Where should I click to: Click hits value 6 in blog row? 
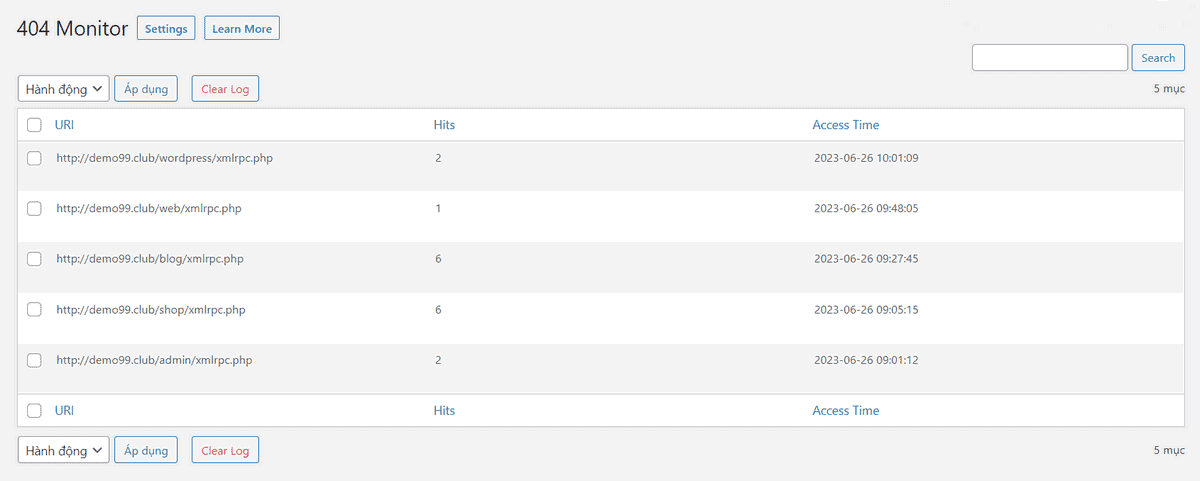[439, 259]
